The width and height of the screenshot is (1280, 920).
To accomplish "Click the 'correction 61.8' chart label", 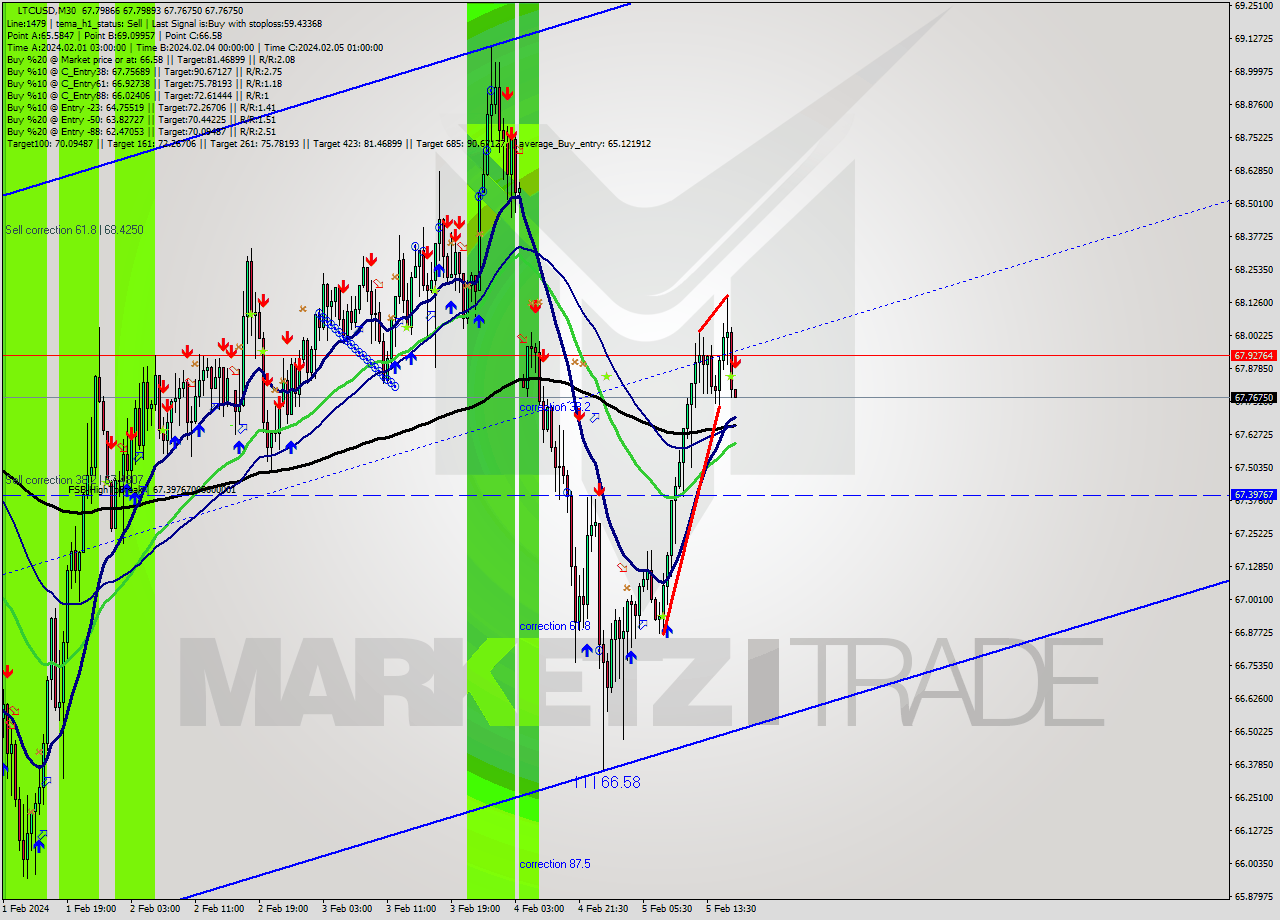I will point(555,626).
